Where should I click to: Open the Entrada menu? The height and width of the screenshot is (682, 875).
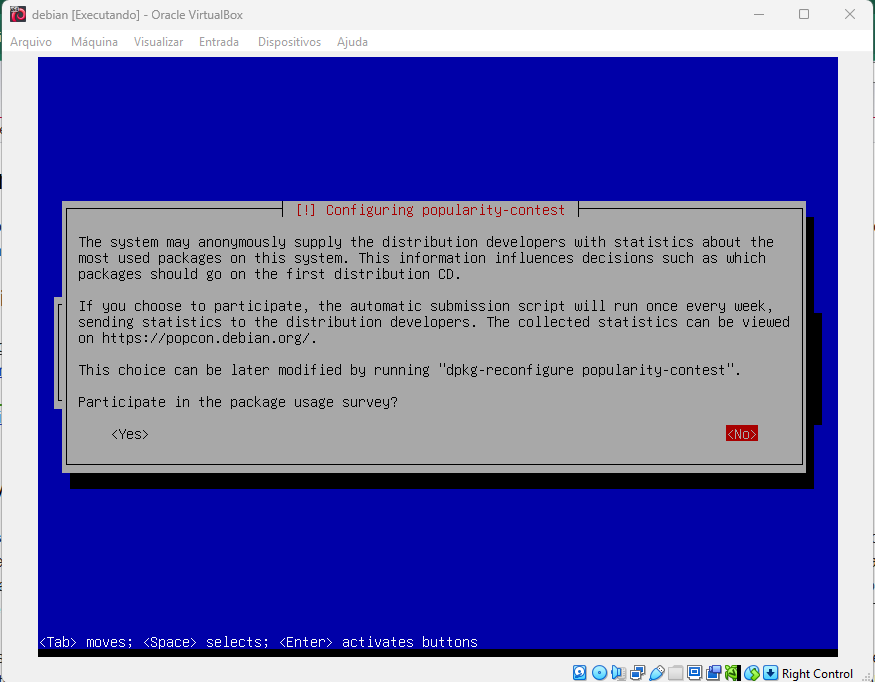pyautogui.click(x=219, y=42)
